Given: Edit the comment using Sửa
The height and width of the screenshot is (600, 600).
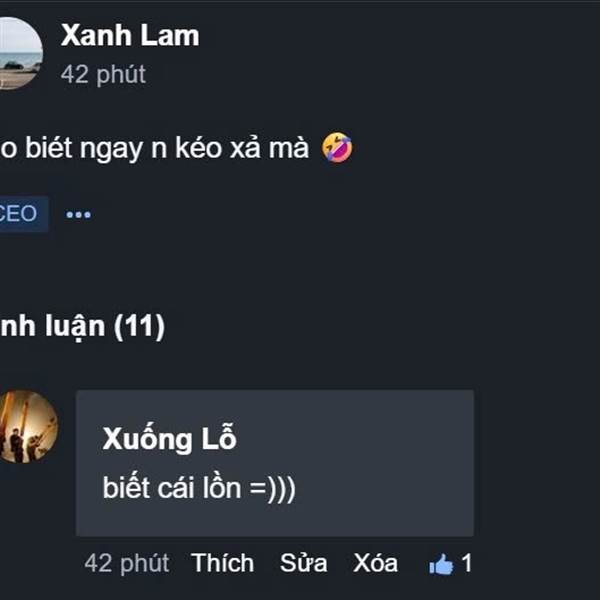Looking at the screenshot, I should click(x=303, y=563).
